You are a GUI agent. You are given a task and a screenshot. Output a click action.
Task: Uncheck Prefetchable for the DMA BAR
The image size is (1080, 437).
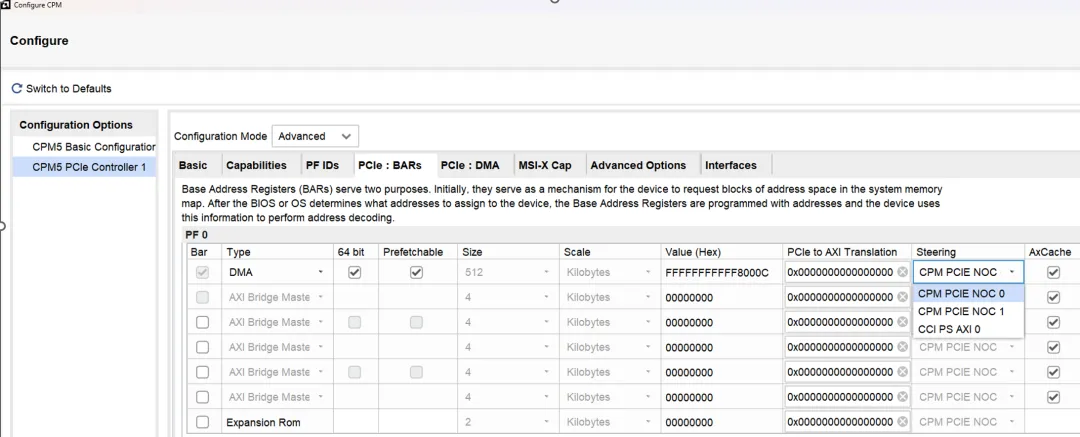416,272
